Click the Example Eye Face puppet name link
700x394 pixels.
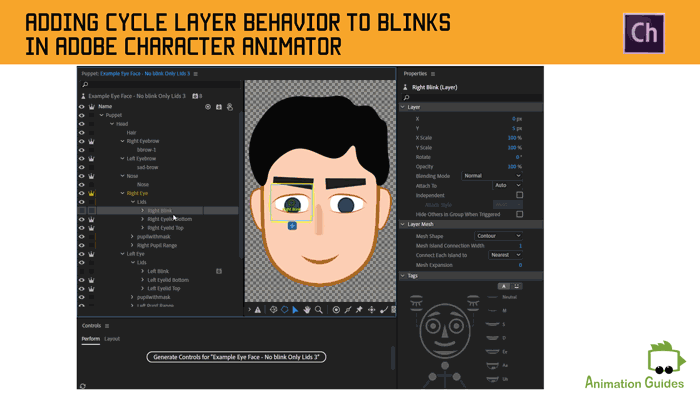pos(145,74)
